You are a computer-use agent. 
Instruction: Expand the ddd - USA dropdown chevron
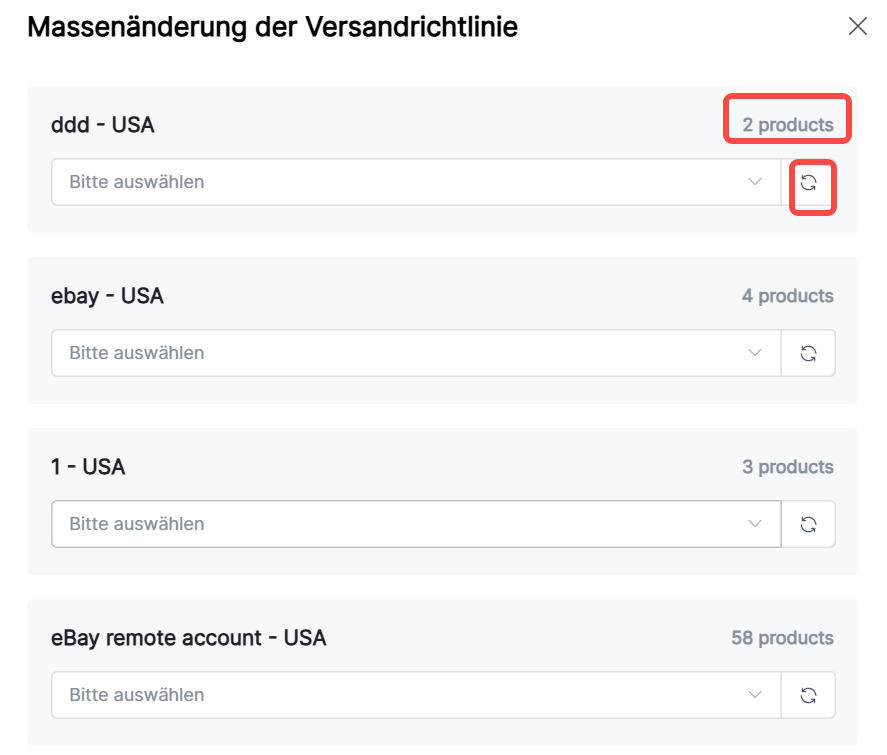tap(755, 182)
